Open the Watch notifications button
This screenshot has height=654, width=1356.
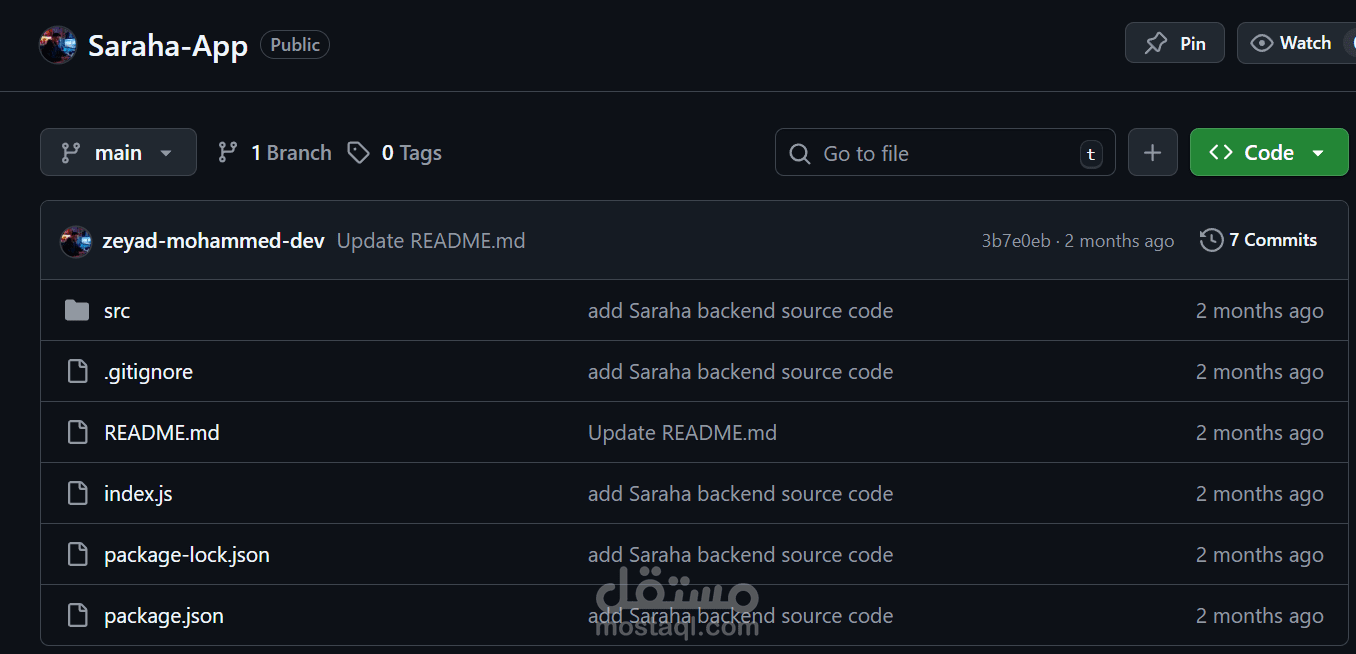click(x=1297, y=43)
